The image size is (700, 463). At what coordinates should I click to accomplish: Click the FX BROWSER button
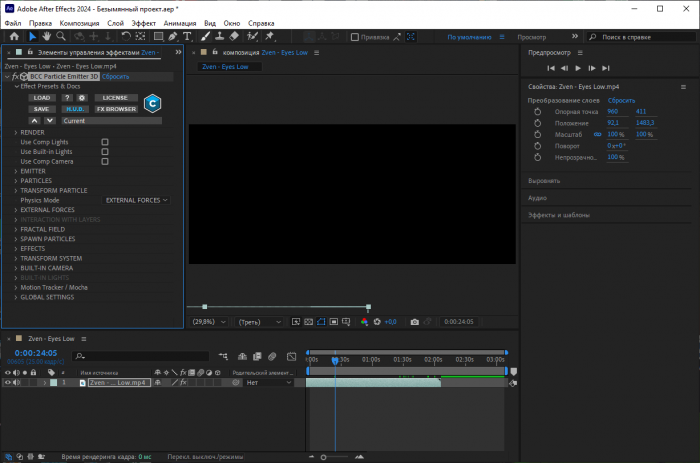tap(116, 108)
